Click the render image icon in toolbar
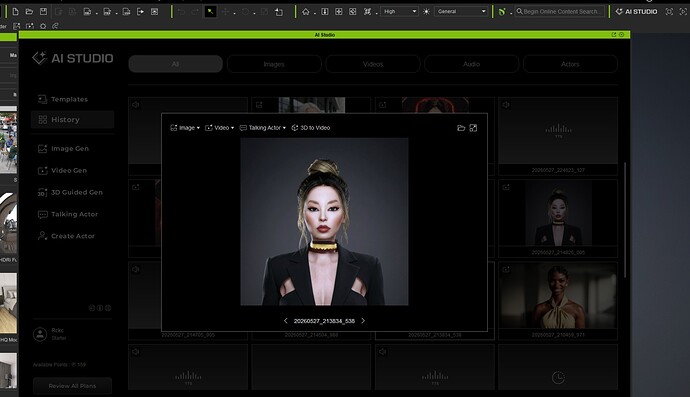Image resolution: width=690 pixels, height=397 pixels. point(154,12)
